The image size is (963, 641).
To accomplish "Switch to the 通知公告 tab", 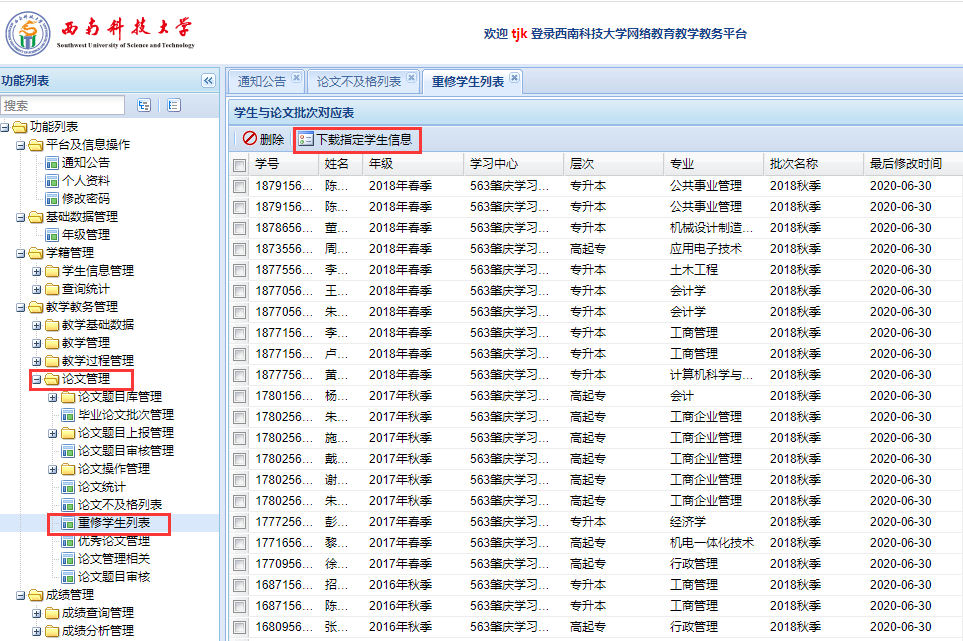I will pos(261,82).
